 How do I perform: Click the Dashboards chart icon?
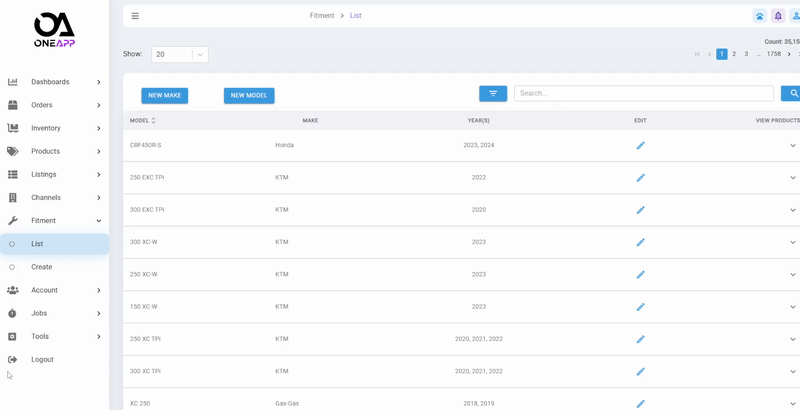(x=13, y=82)
